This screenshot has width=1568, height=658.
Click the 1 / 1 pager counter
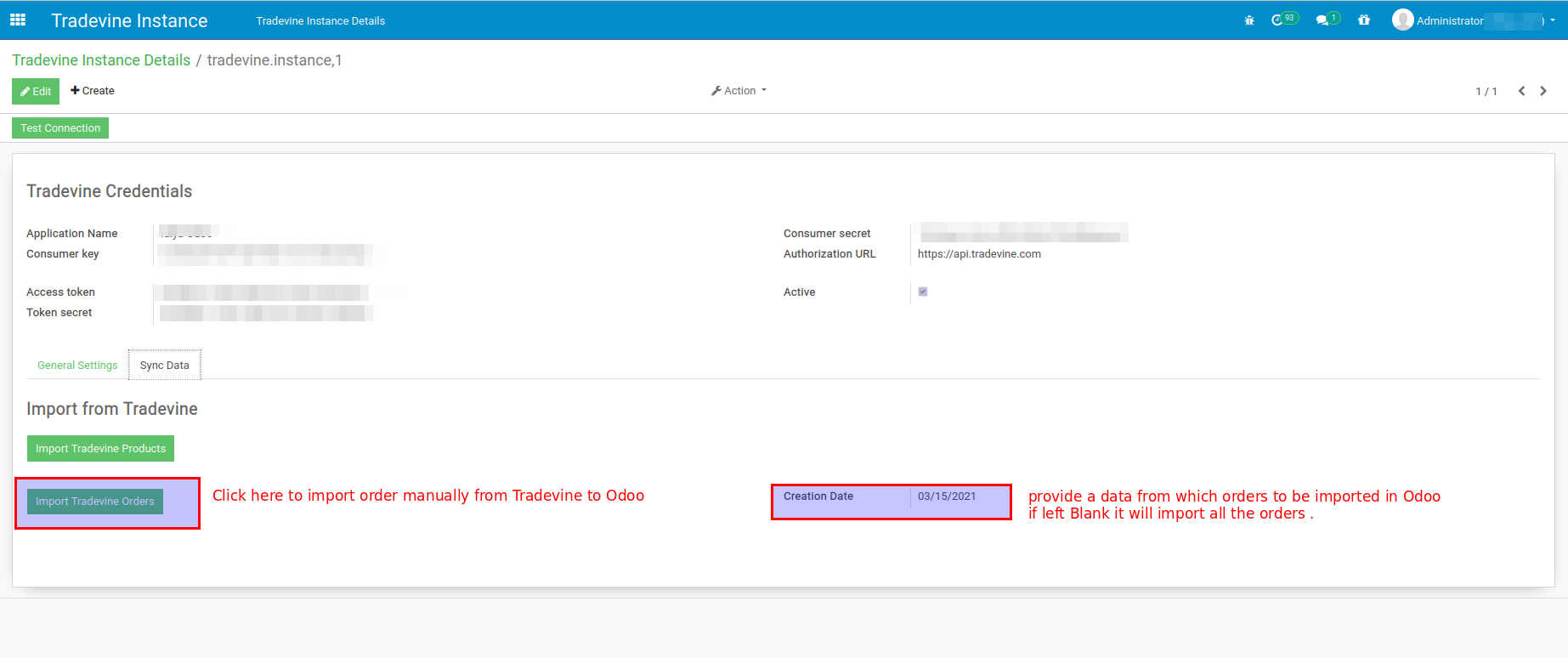click(x=1486, y=92)
